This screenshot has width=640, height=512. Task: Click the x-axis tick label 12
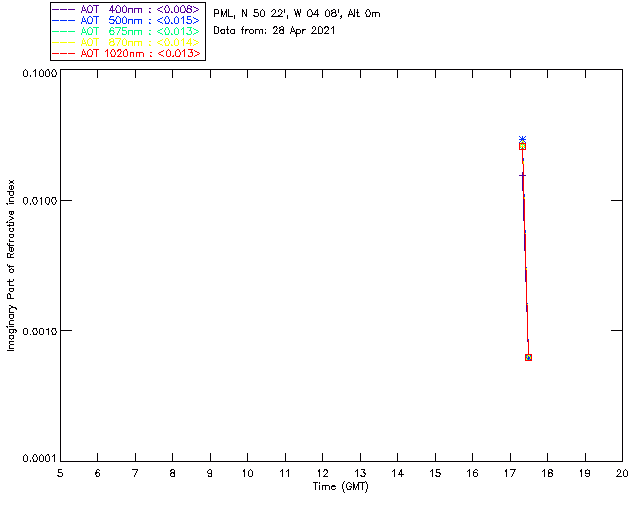[x=322, y=473]
